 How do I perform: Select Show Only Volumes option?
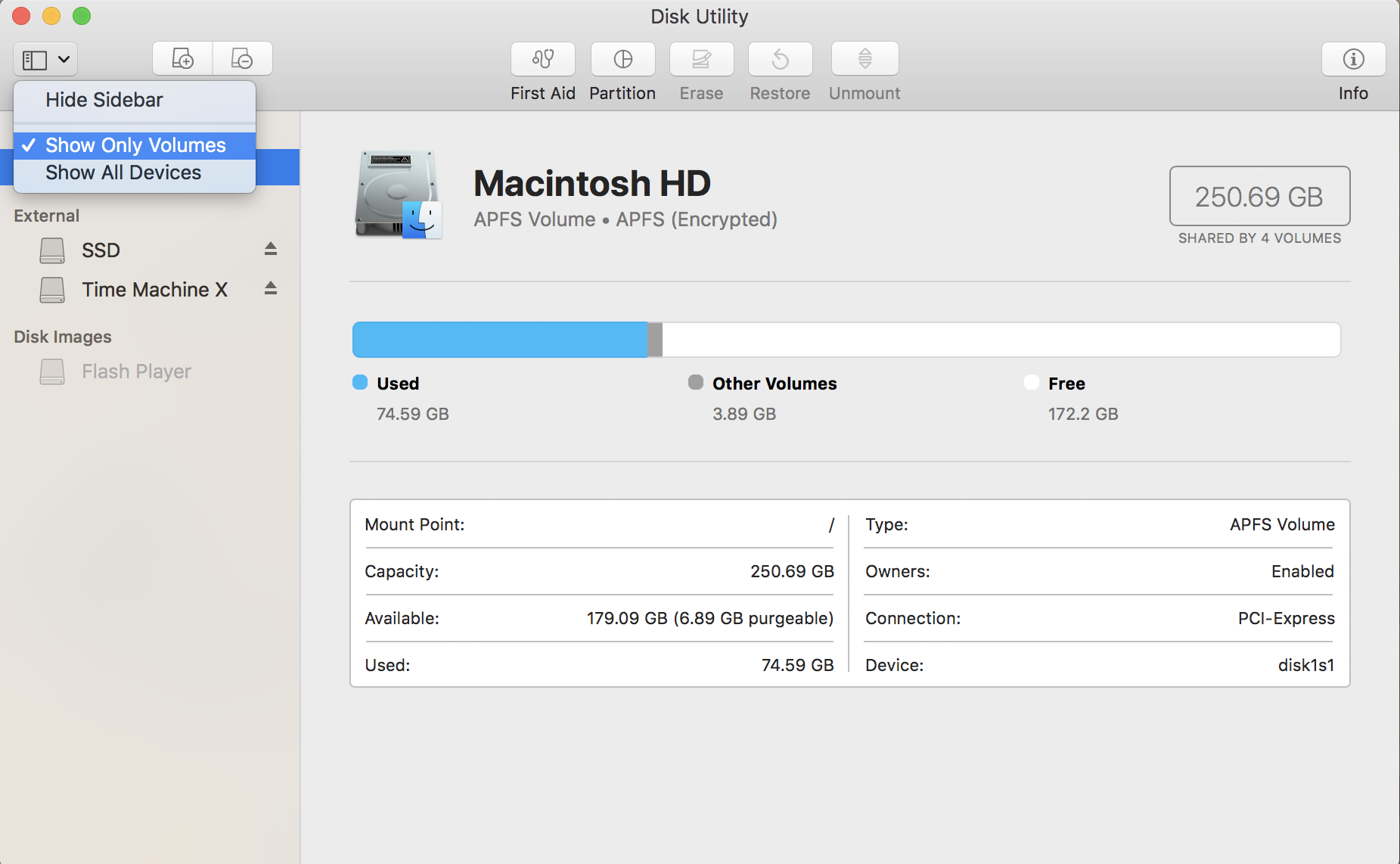click(x=135, y=145)
